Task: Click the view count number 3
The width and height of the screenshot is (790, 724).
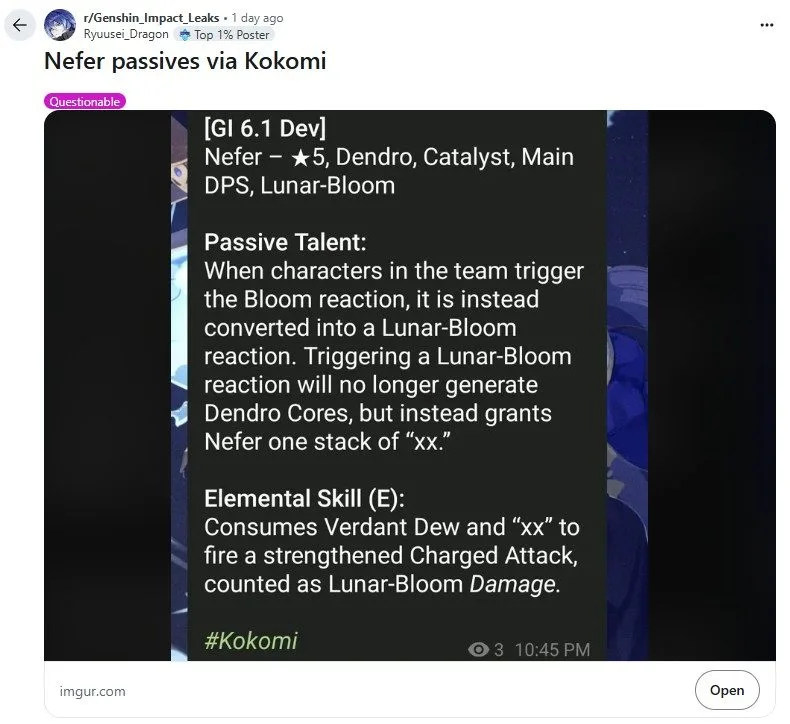Action: (x=498, y=649)
